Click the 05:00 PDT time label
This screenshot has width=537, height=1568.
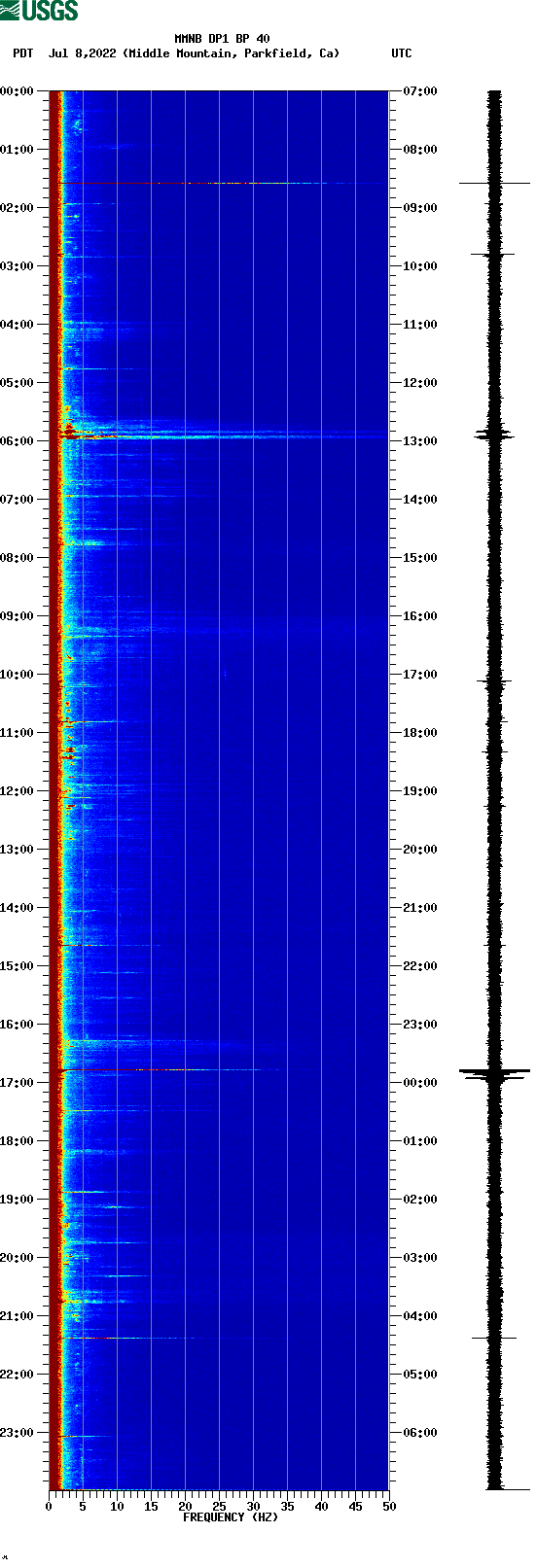point(18,383)
